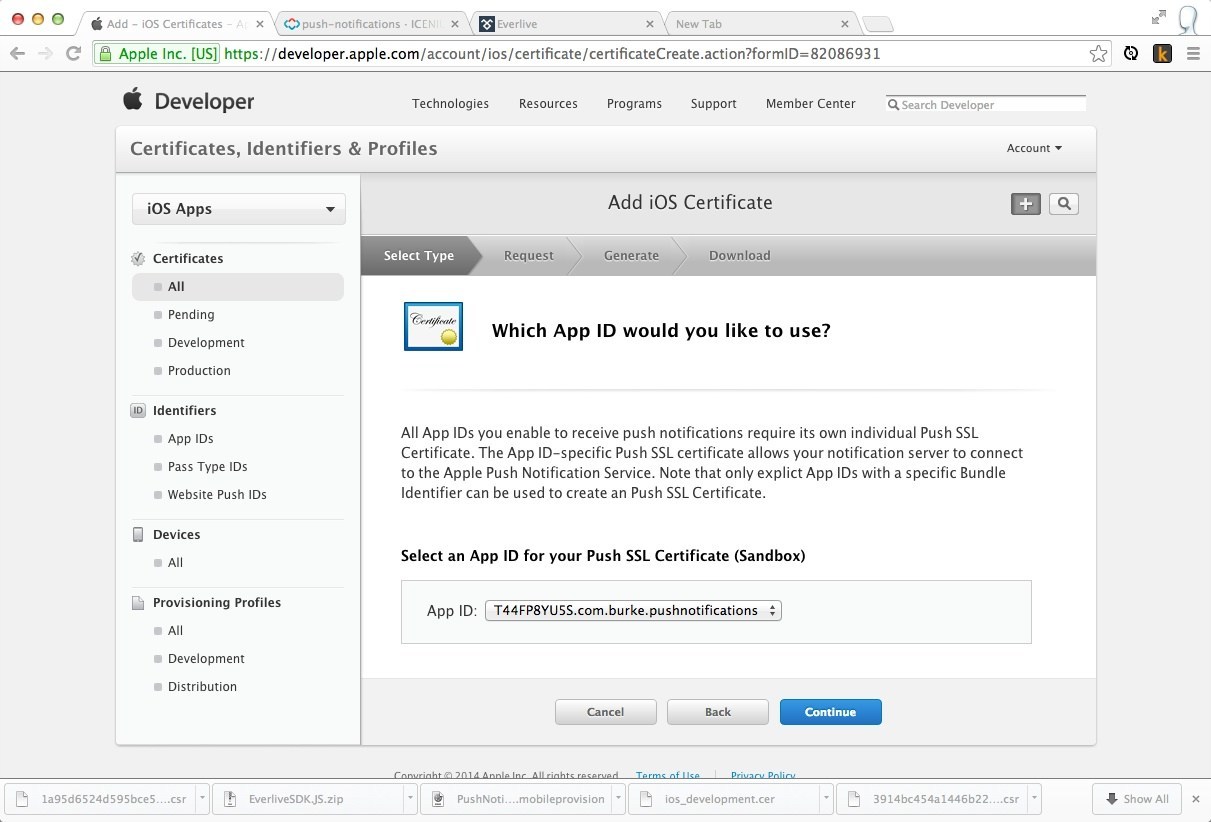
Task: Click the plus add certificate icon
Action: [1025, 204]
